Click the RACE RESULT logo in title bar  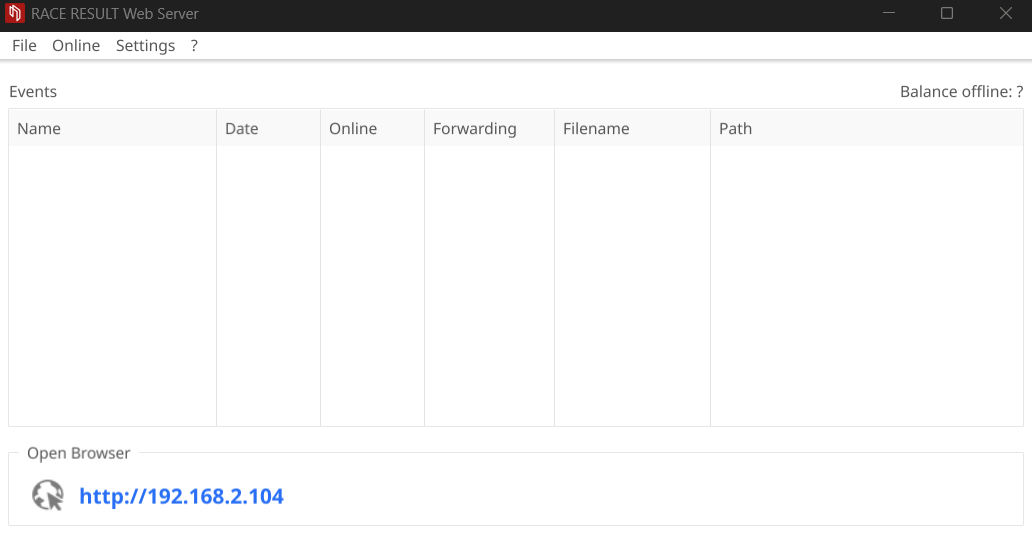point(15,14)
